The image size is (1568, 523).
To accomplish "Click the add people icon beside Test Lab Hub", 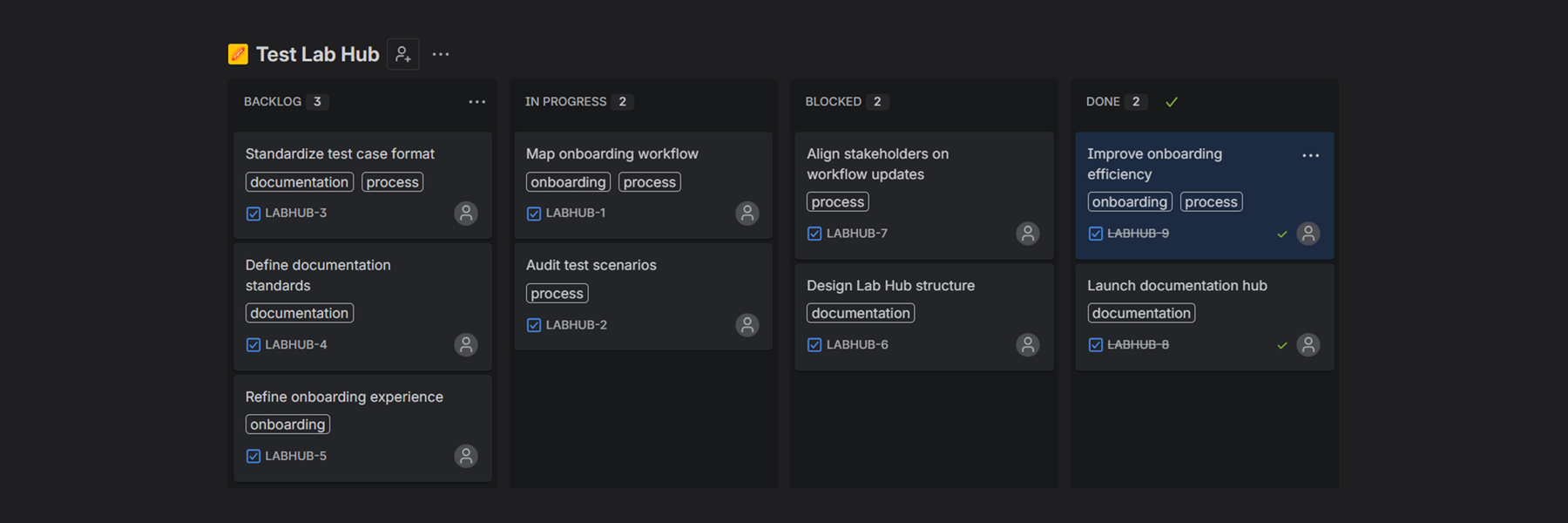I will (402, 54).
